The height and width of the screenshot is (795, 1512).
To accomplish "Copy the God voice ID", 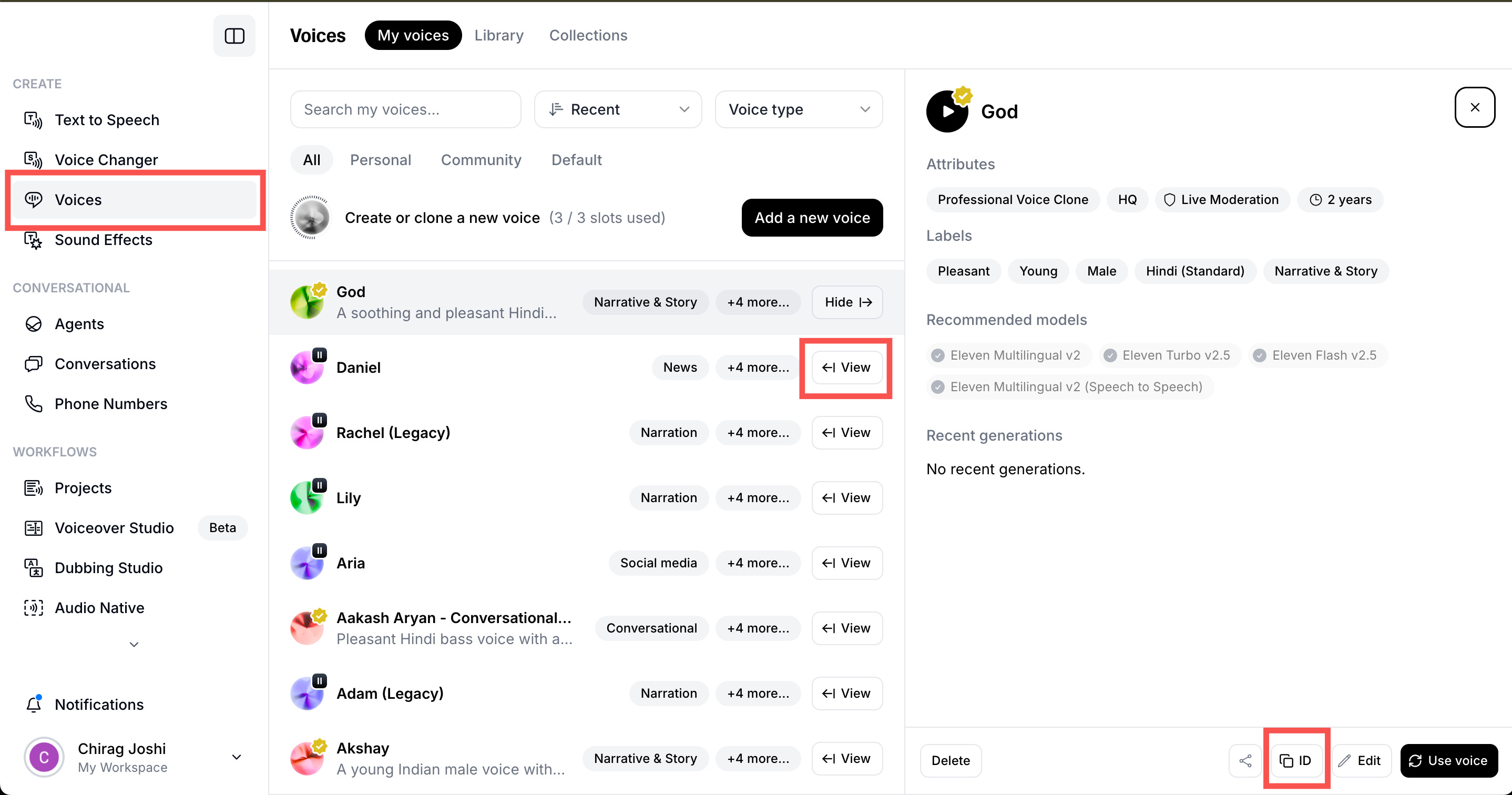I will tap(1296, 760).
